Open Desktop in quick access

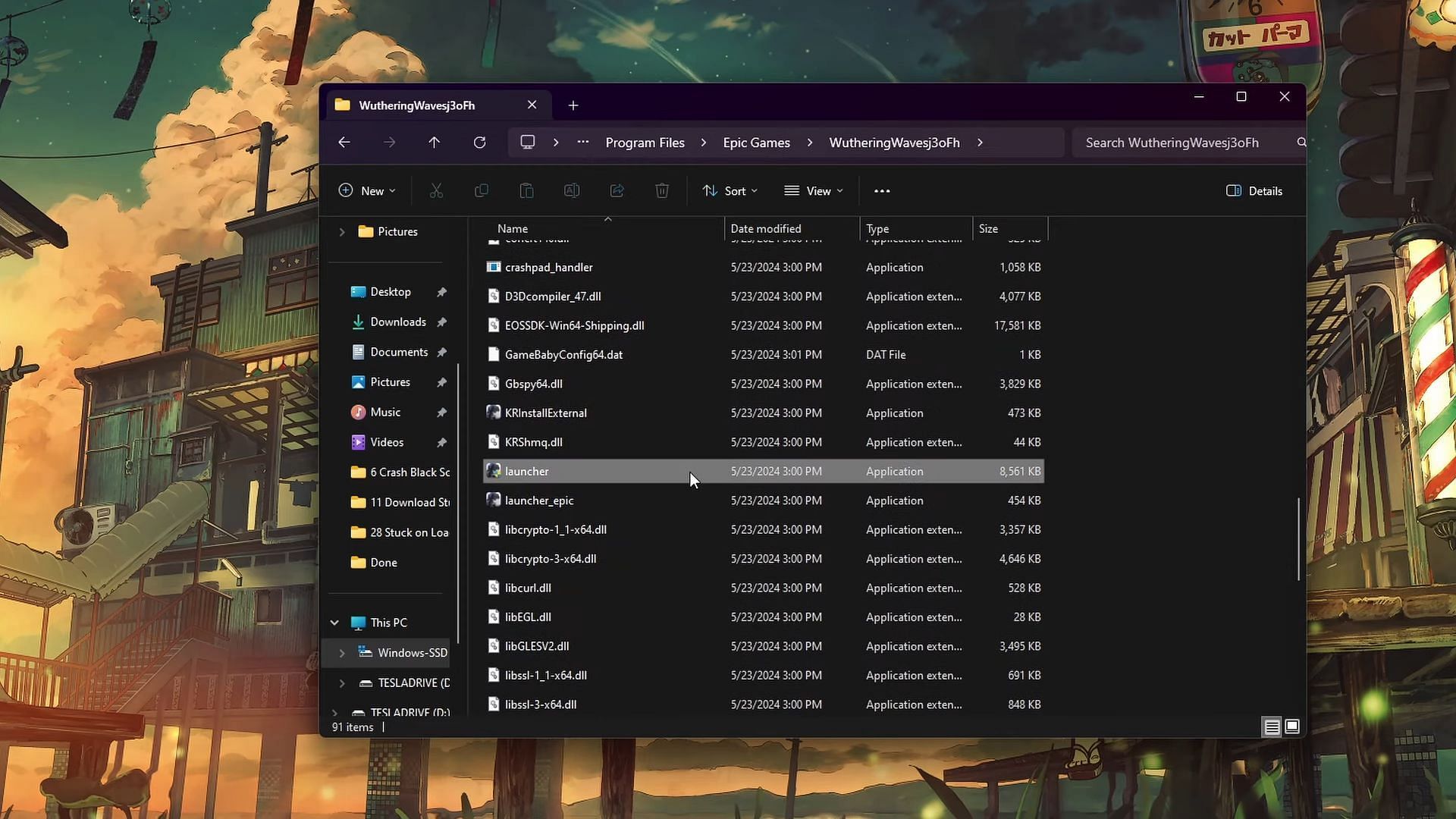point(391,292)
